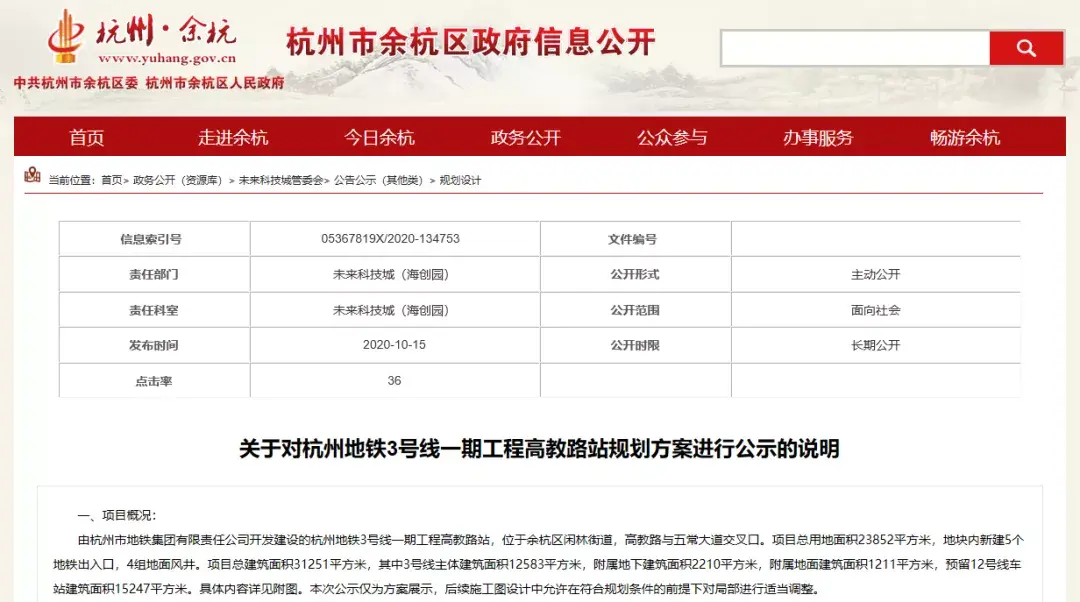The height and width of the screenshot is (602, 1080).
Task: Click the 首页 breadcrumb link
Action: click(x=111, y=181)
